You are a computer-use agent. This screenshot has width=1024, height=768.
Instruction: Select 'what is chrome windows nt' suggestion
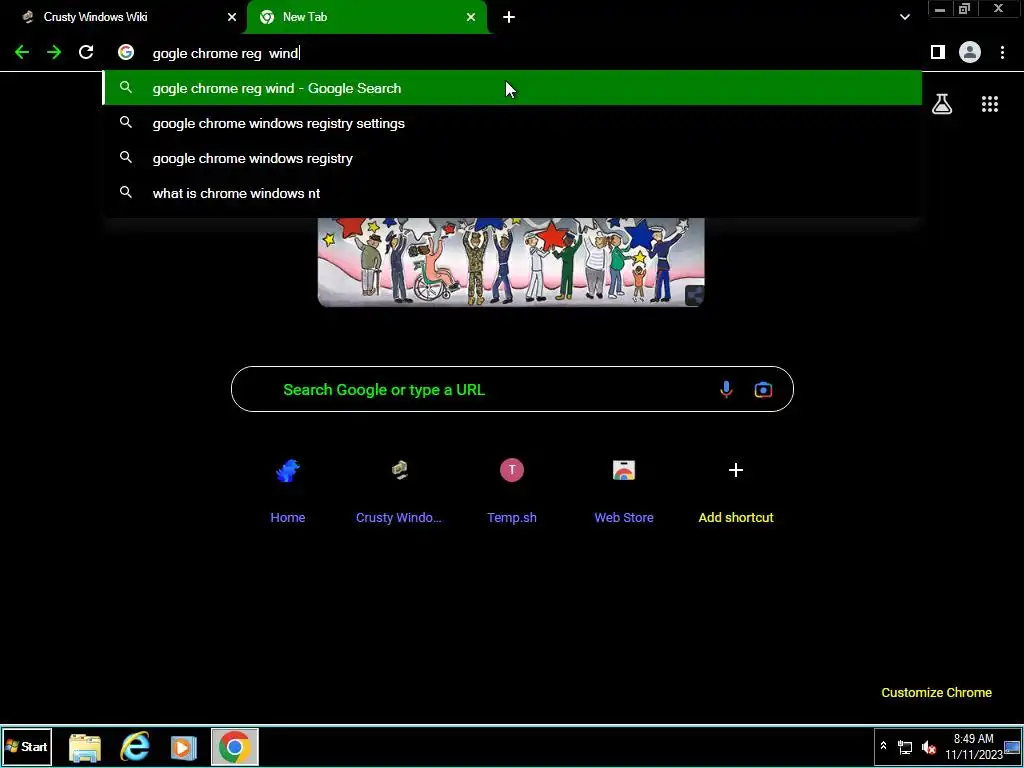tap(512, 193)
